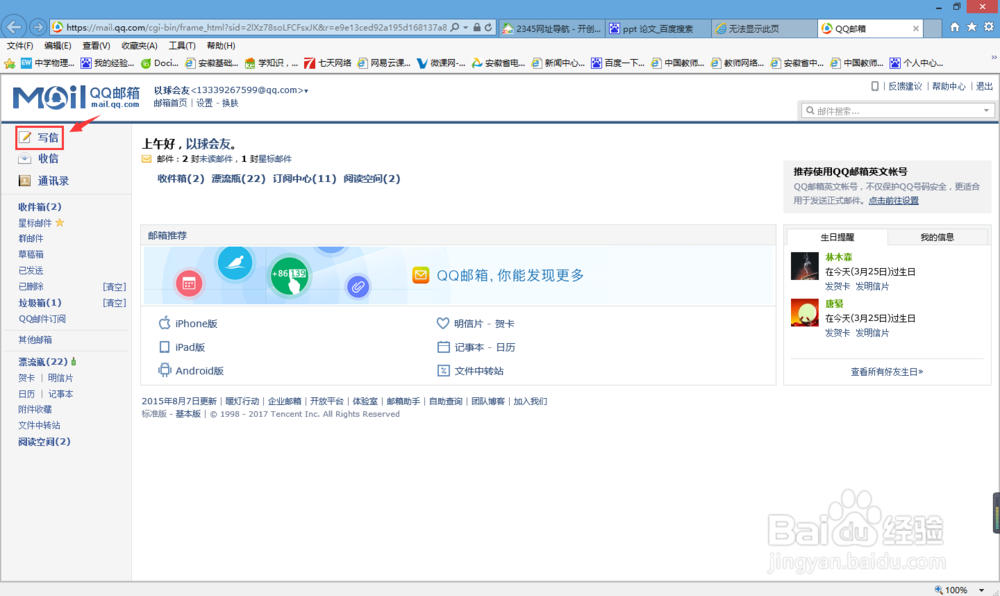1000x596 pixels.
Task: Open the 收藏夹(A) menu
Action: pos(139,46)
